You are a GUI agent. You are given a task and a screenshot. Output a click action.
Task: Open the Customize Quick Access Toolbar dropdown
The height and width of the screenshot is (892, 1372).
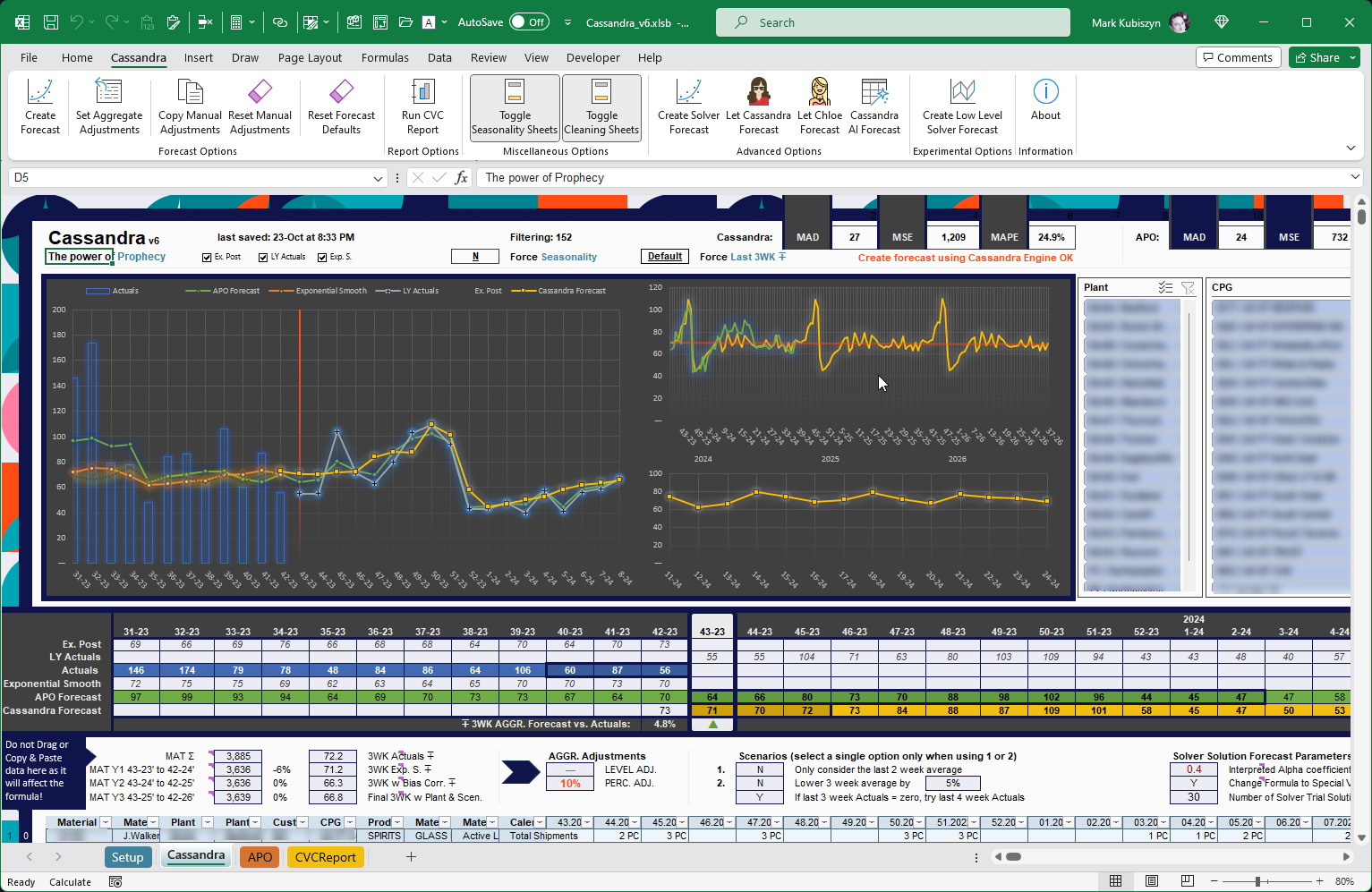pos(567,22)
